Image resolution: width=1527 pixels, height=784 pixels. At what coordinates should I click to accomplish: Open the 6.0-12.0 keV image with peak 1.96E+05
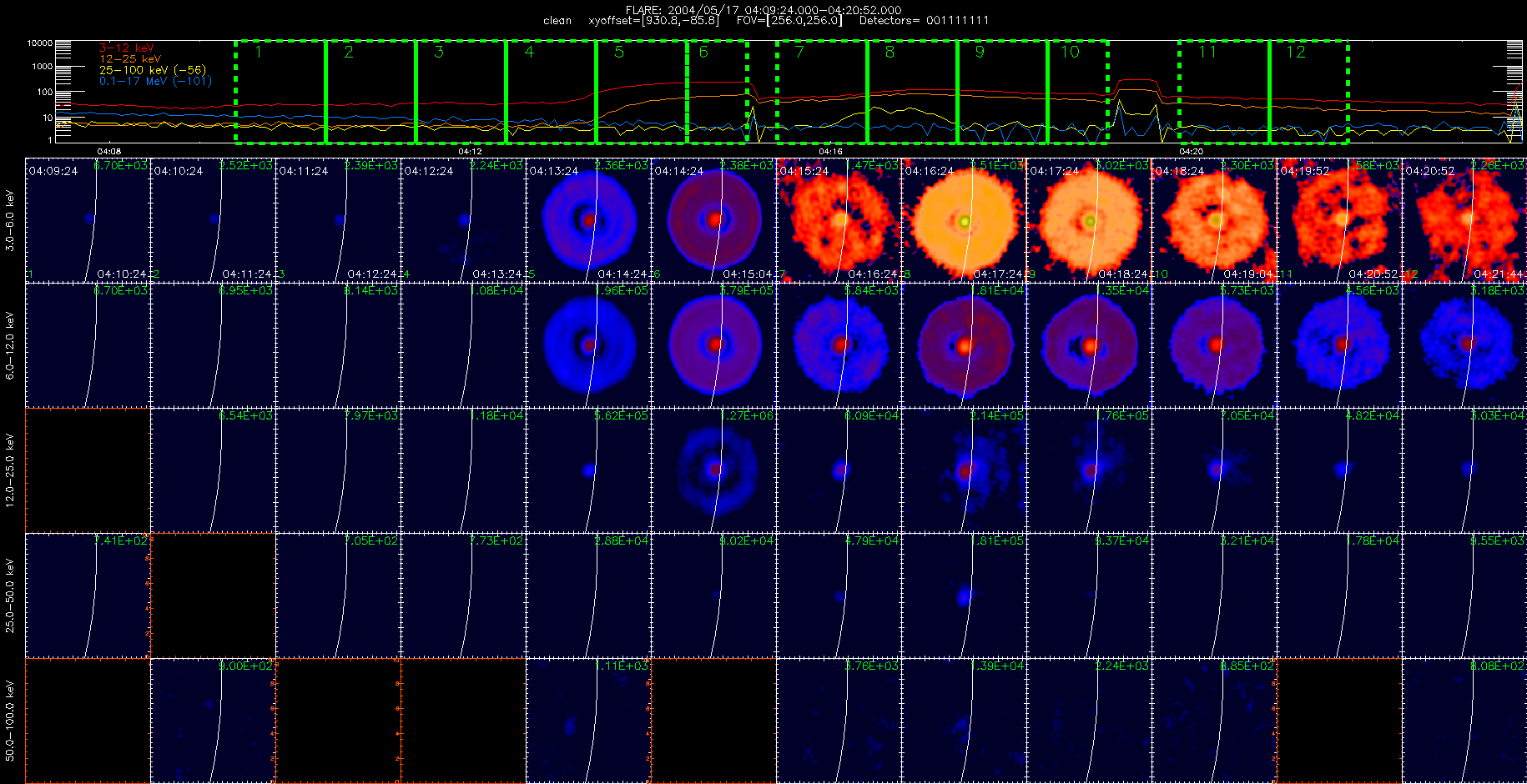click(588, 345)
